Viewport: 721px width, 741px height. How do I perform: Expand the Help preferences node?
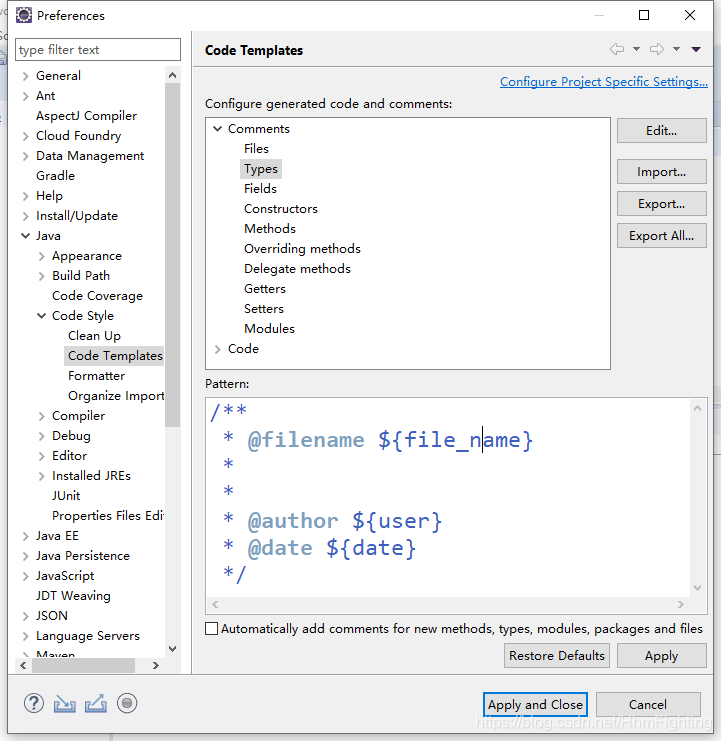pos(26,196)
